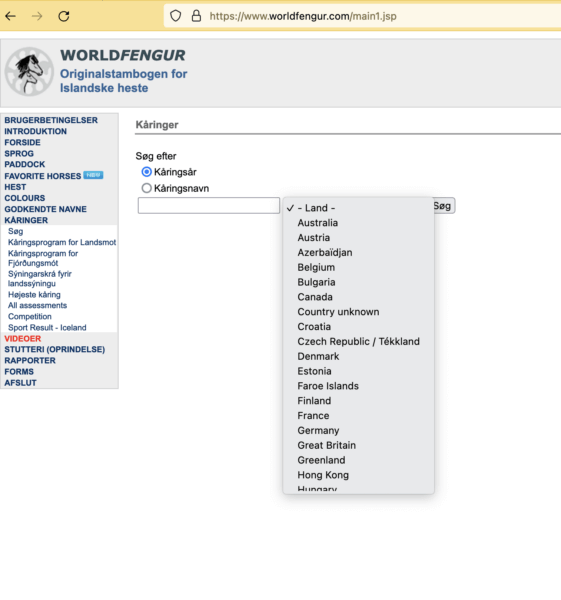Open the All assessments link
This screenshot has height=600, width=561.
38,305
